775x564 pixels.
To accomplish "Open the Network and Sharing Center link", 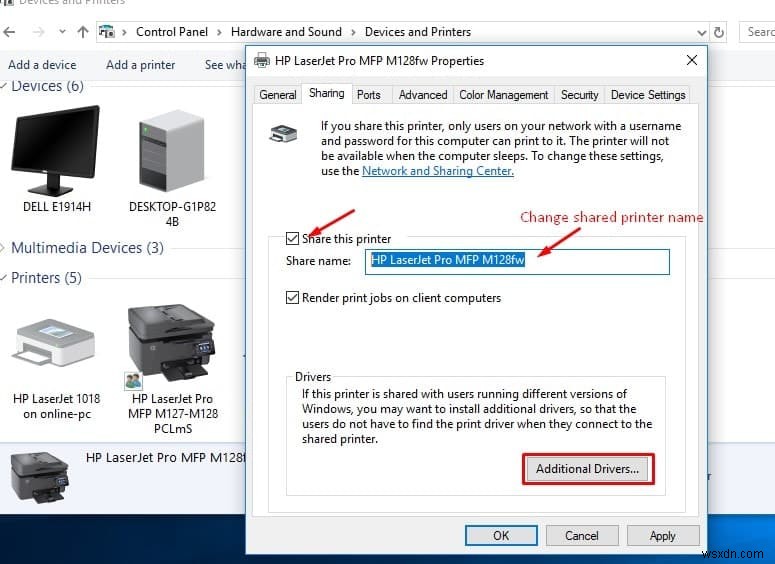I will pos(438,171).
